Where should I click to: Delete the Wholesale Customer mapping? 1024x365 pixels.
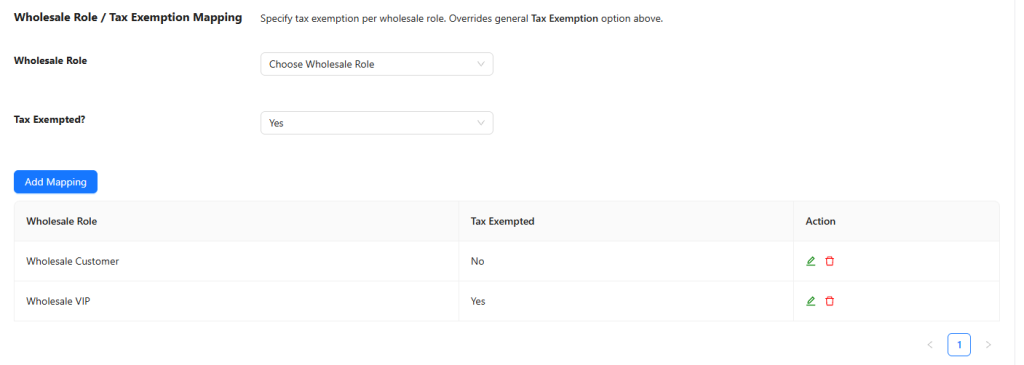click(829, 261)
